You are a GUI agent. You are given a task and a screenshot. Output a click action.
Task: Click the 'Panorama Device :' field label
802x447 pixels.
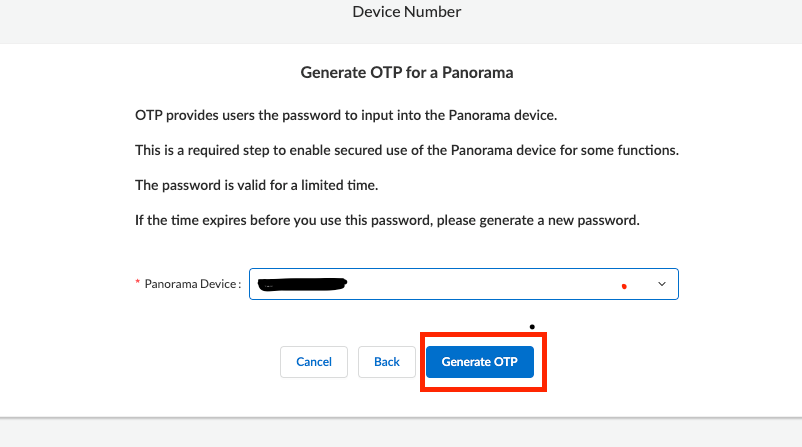[x=193, y=284]
